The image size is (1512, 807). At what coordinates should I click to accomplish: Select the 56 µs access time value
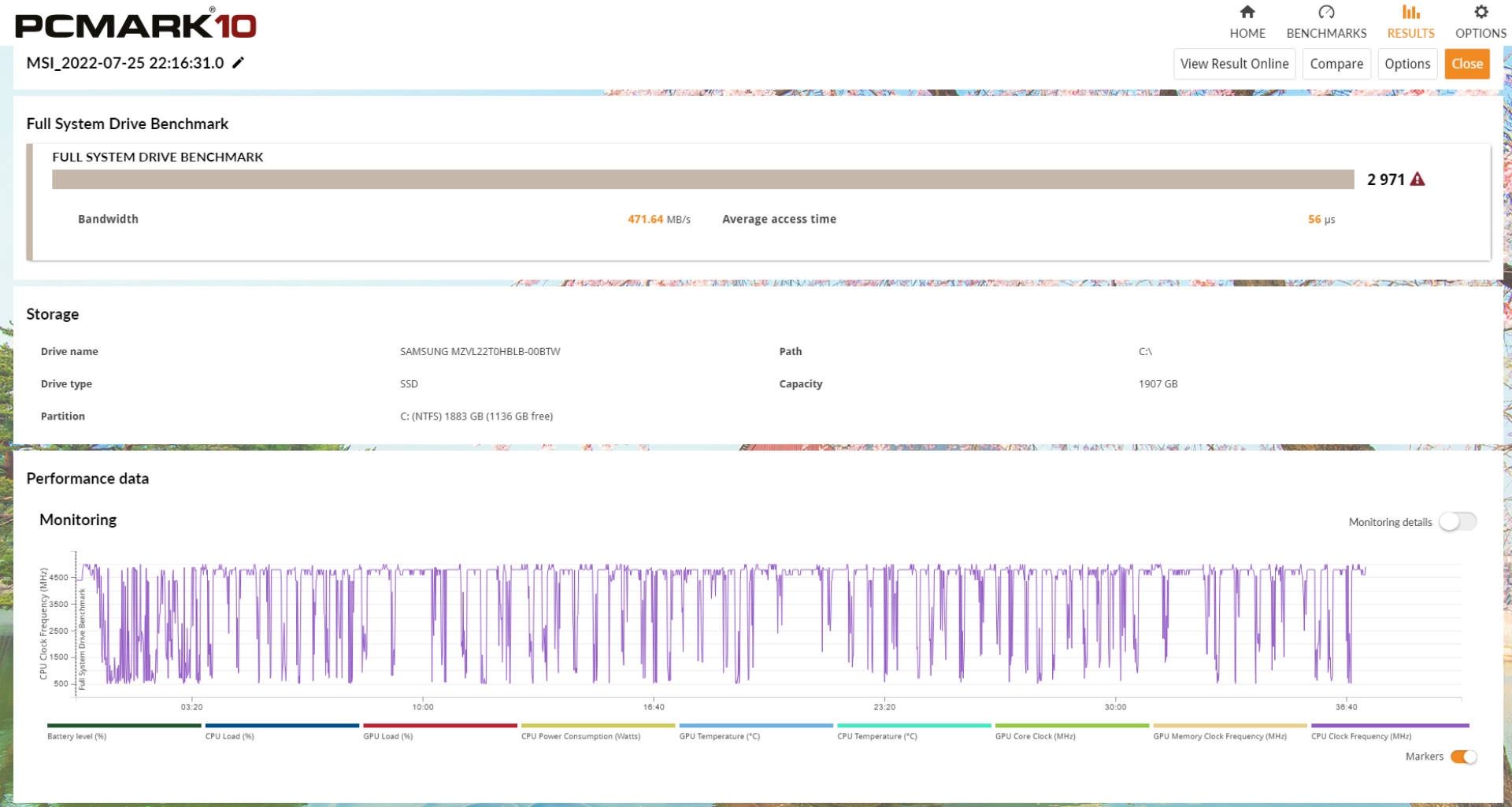pos(1321,219)
